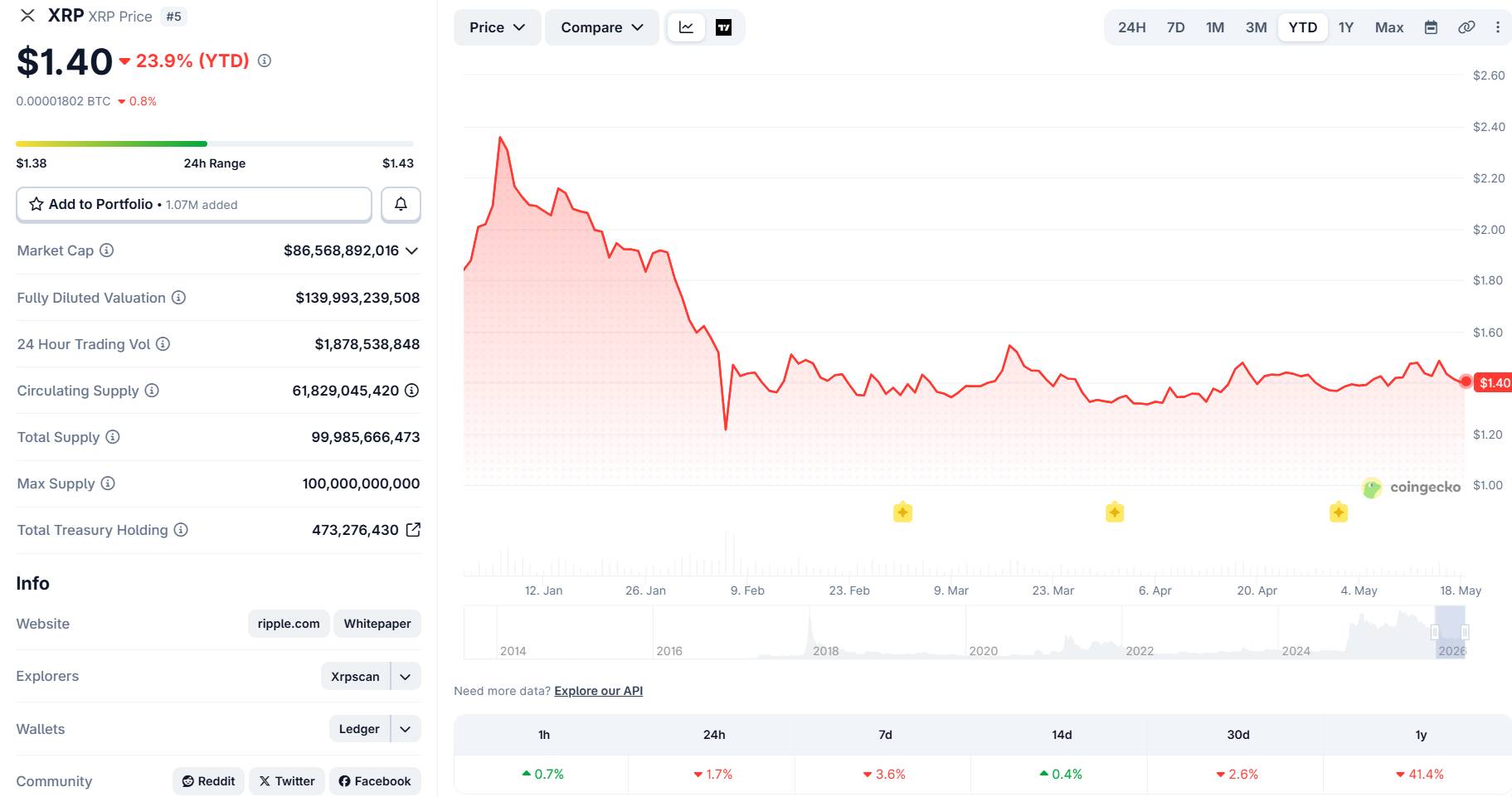Open ripple.com website link

289,624
